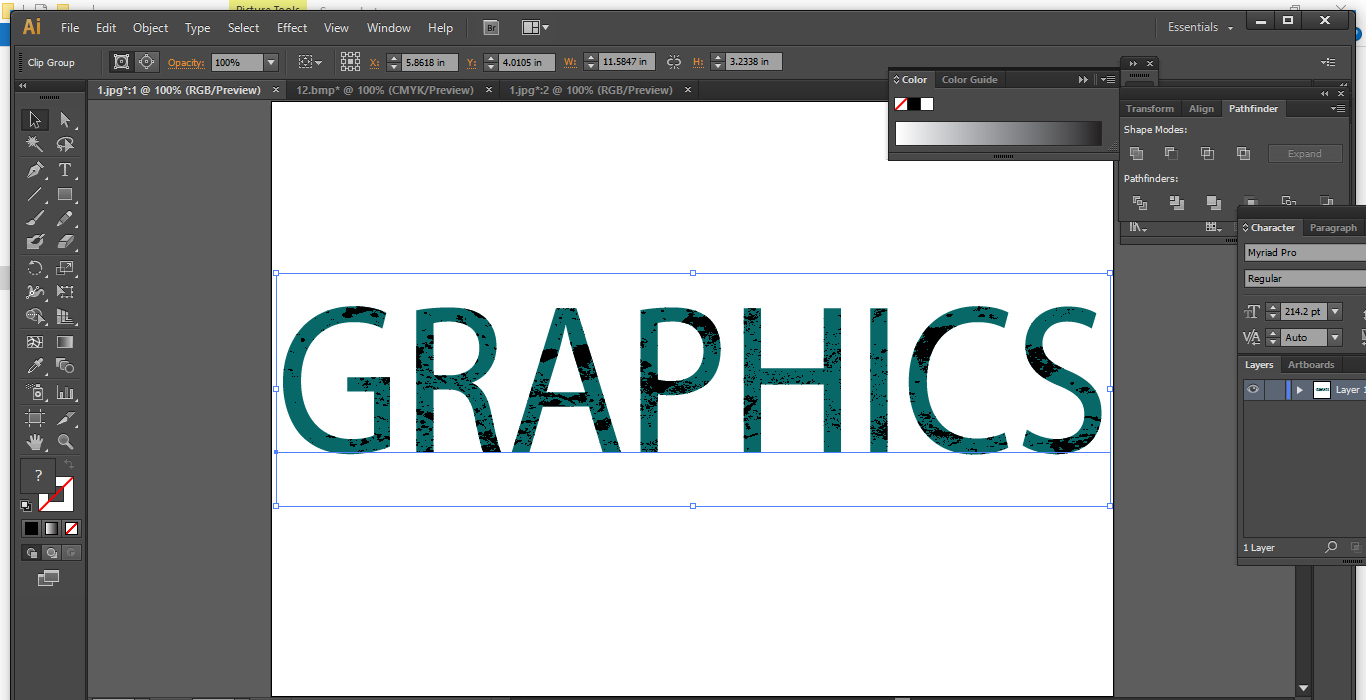Click the Unite shape mode icon
Screen dimensions: 1366x700
click(1136, 153)
